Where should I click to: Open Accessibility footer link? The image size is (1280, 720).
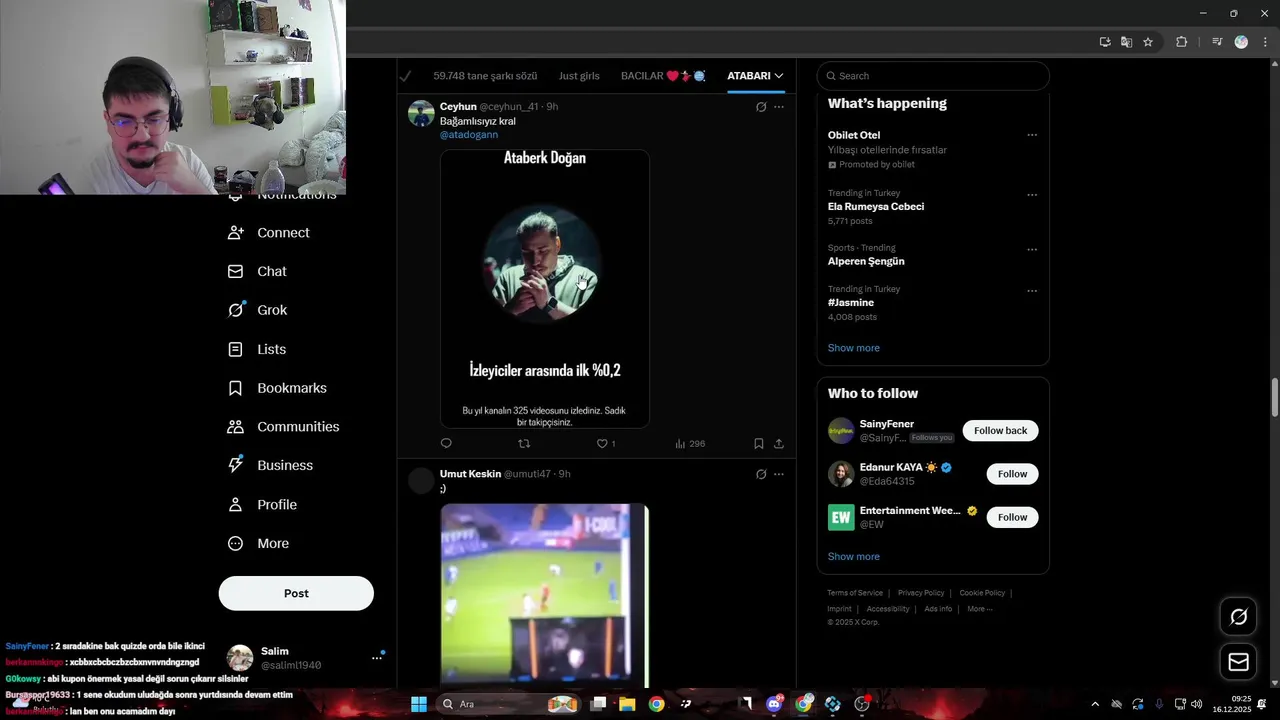pyautogui.click(x=888, y=609)
